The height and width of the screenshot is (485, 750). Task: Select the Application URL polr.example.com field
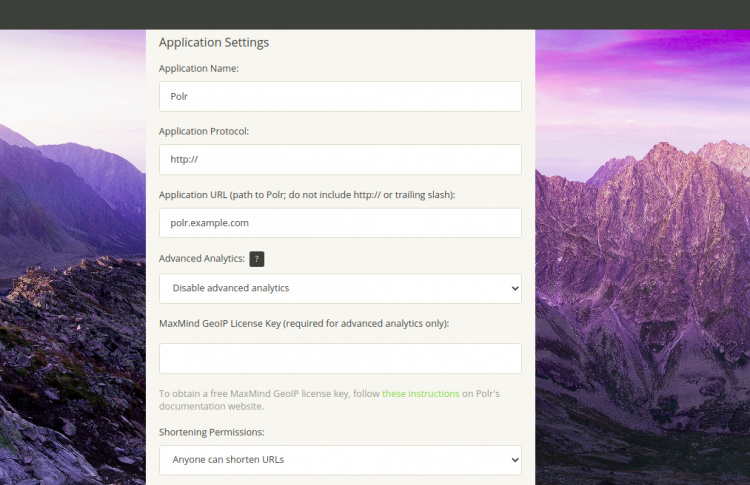click(x=340, y=223)
